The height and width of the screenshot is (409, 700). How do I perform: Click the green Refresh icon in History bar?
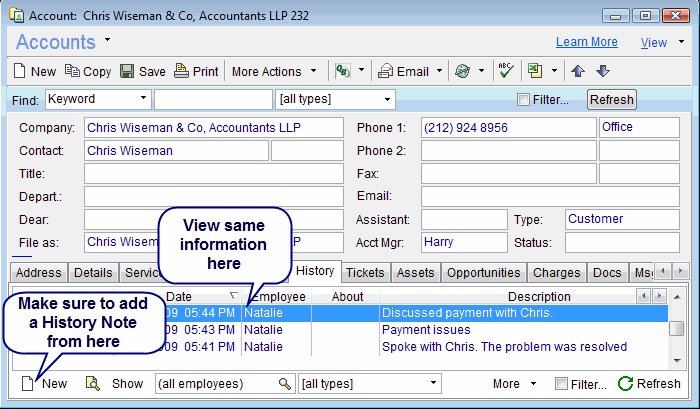point(626,384)
